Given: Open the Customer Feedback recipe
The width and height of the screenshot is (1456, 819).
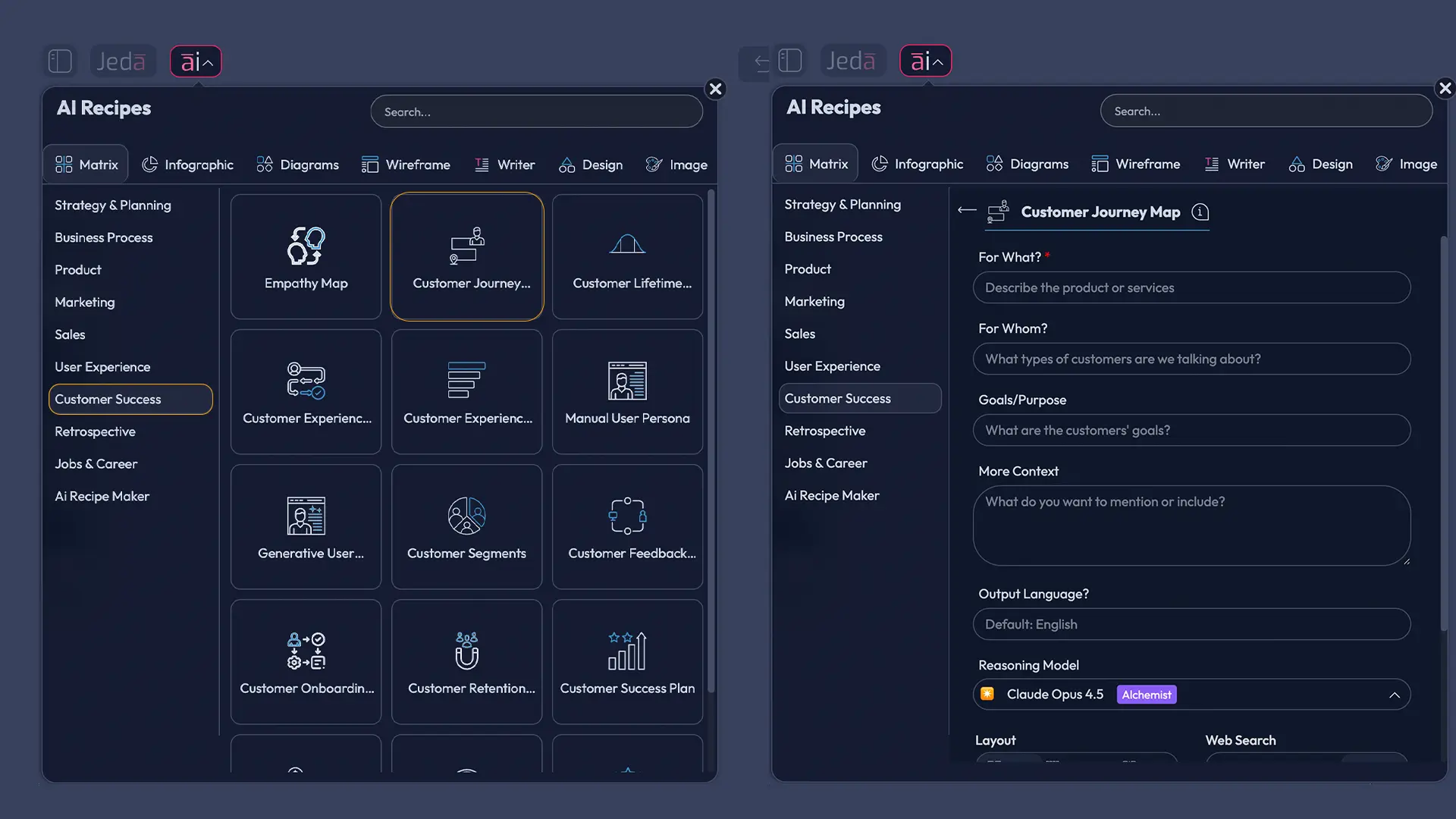Looking at the screenshot, I should point(627,526).
